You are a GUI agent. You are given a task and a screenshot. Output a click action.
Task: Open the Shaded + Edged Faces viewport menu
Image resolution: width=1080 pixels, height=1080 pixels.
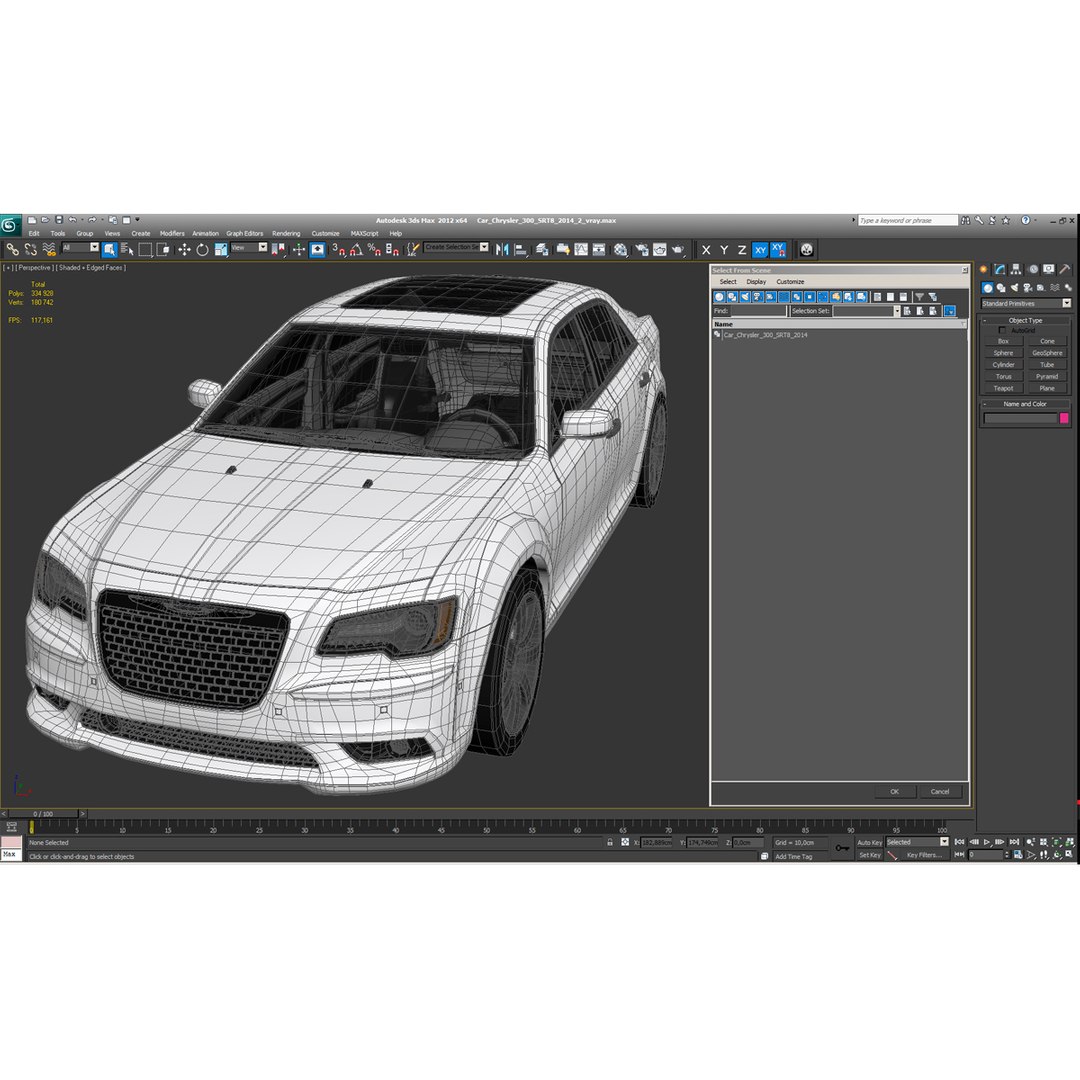(92, 268)
